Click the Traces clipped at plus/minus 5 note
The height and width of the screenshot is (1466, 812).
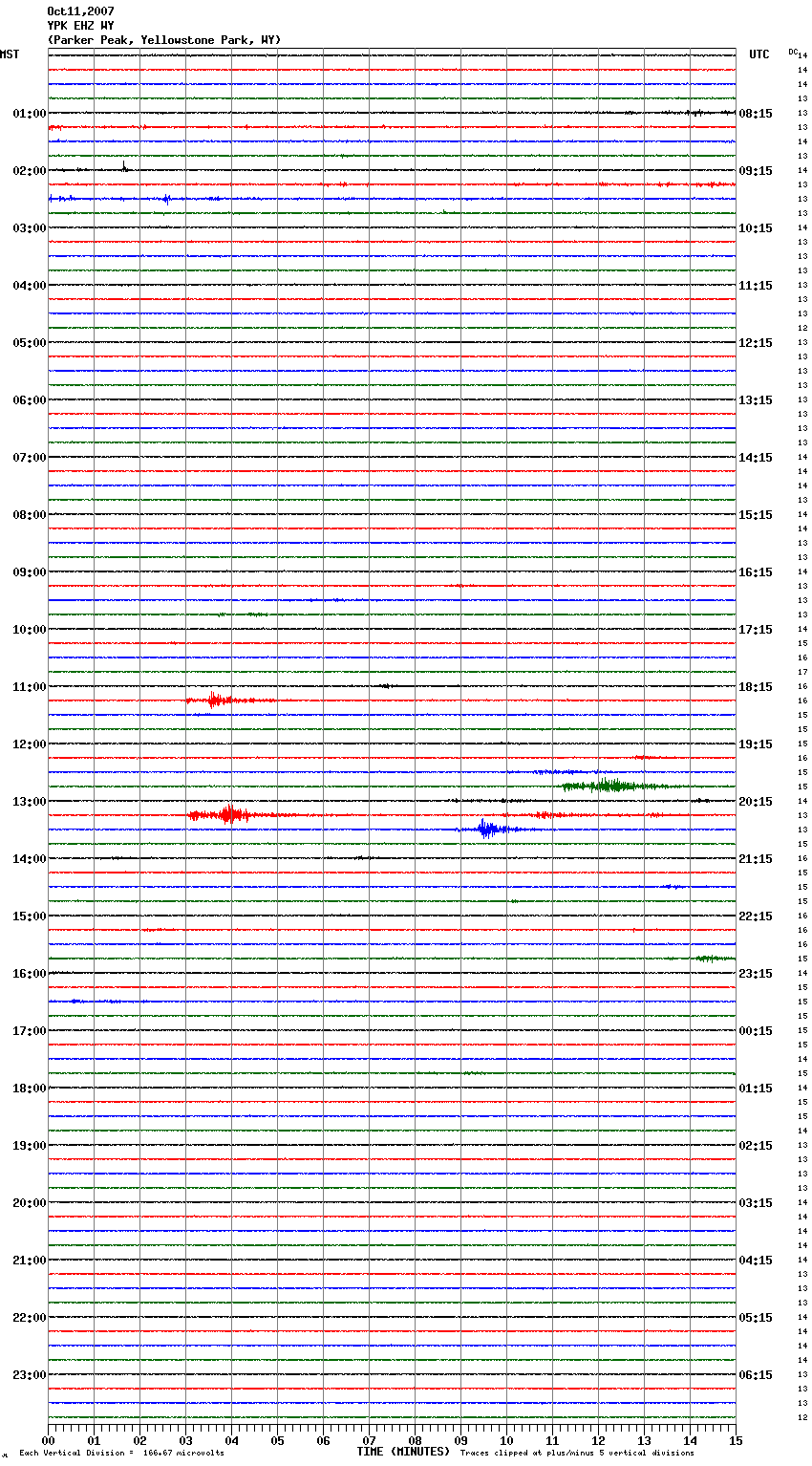pos(577,1453)
